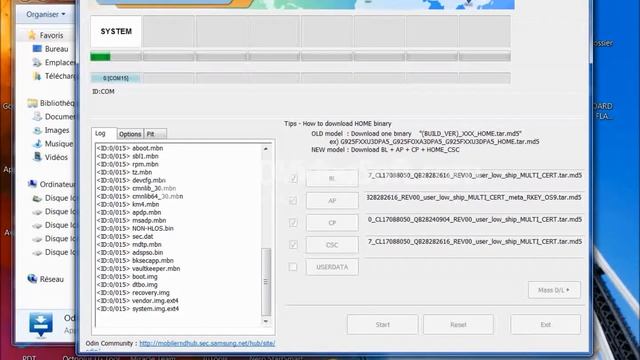The height and width of the screenshot is (360, 640).
Task: Click the ID:COM label text
Action: point(103,91)
